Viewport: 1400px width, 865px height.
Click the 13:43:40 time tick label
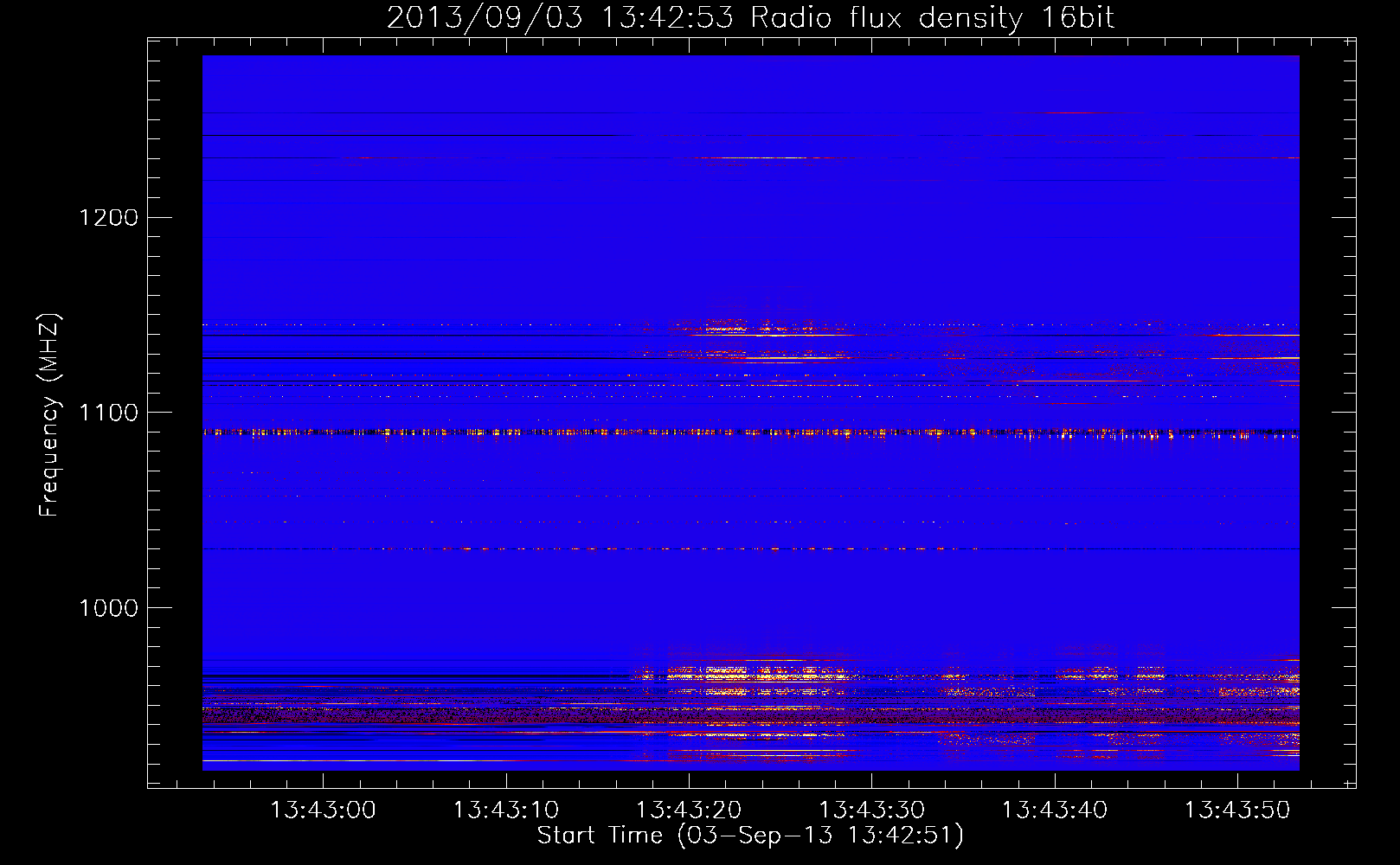pyautogui.click(x=1055, y=811)
